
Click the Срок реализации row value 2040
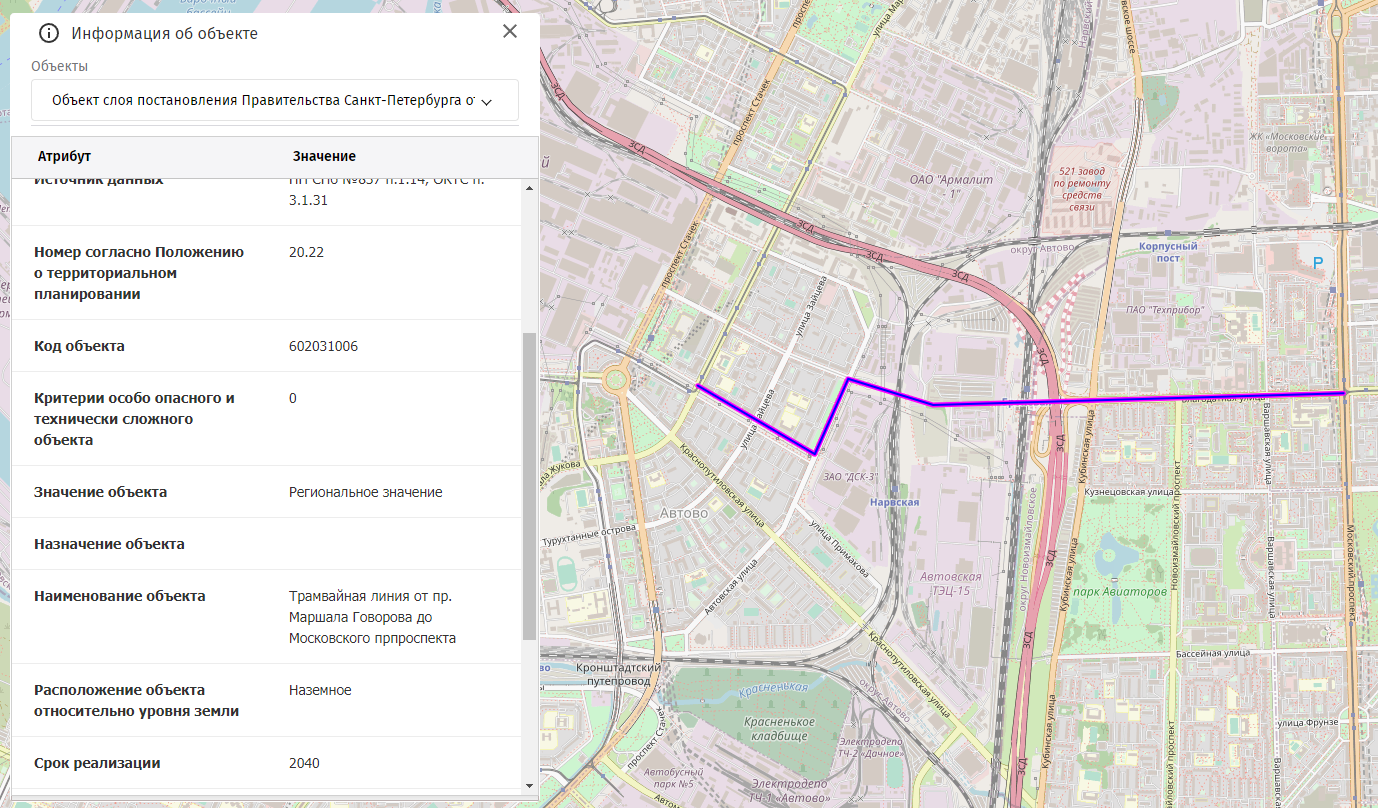point(304,763)
